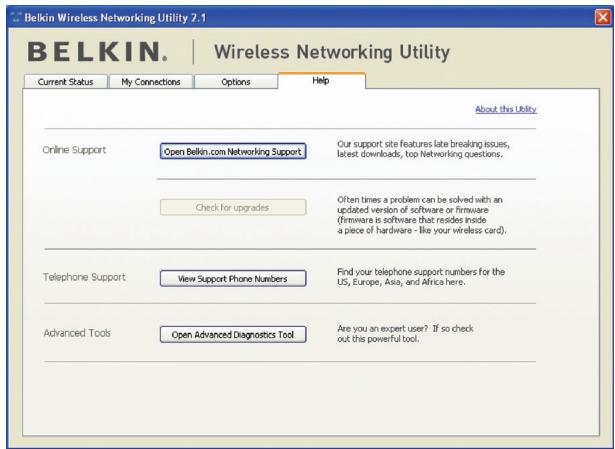Click the BELKIN logo
Viewport: 615px width, 449px height.
click(x=97, y=52)
